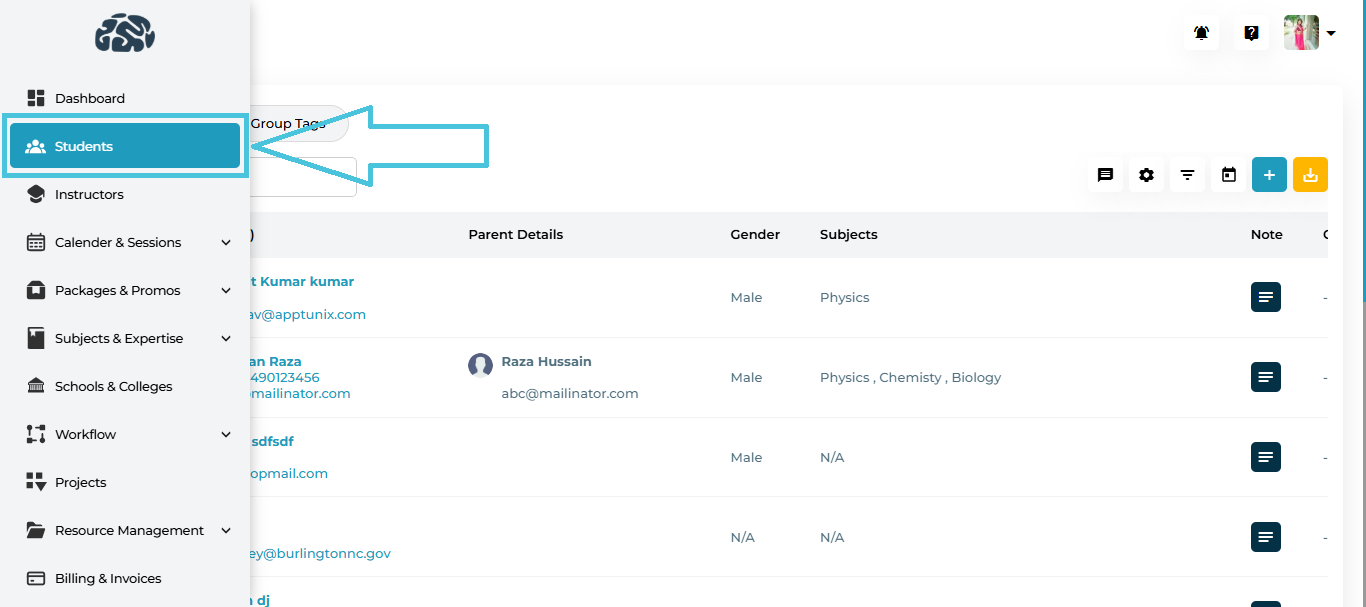Open profile avatar dropdown arrow
This screenshot has width=1366, height=607.
[x=1331, y=33]
